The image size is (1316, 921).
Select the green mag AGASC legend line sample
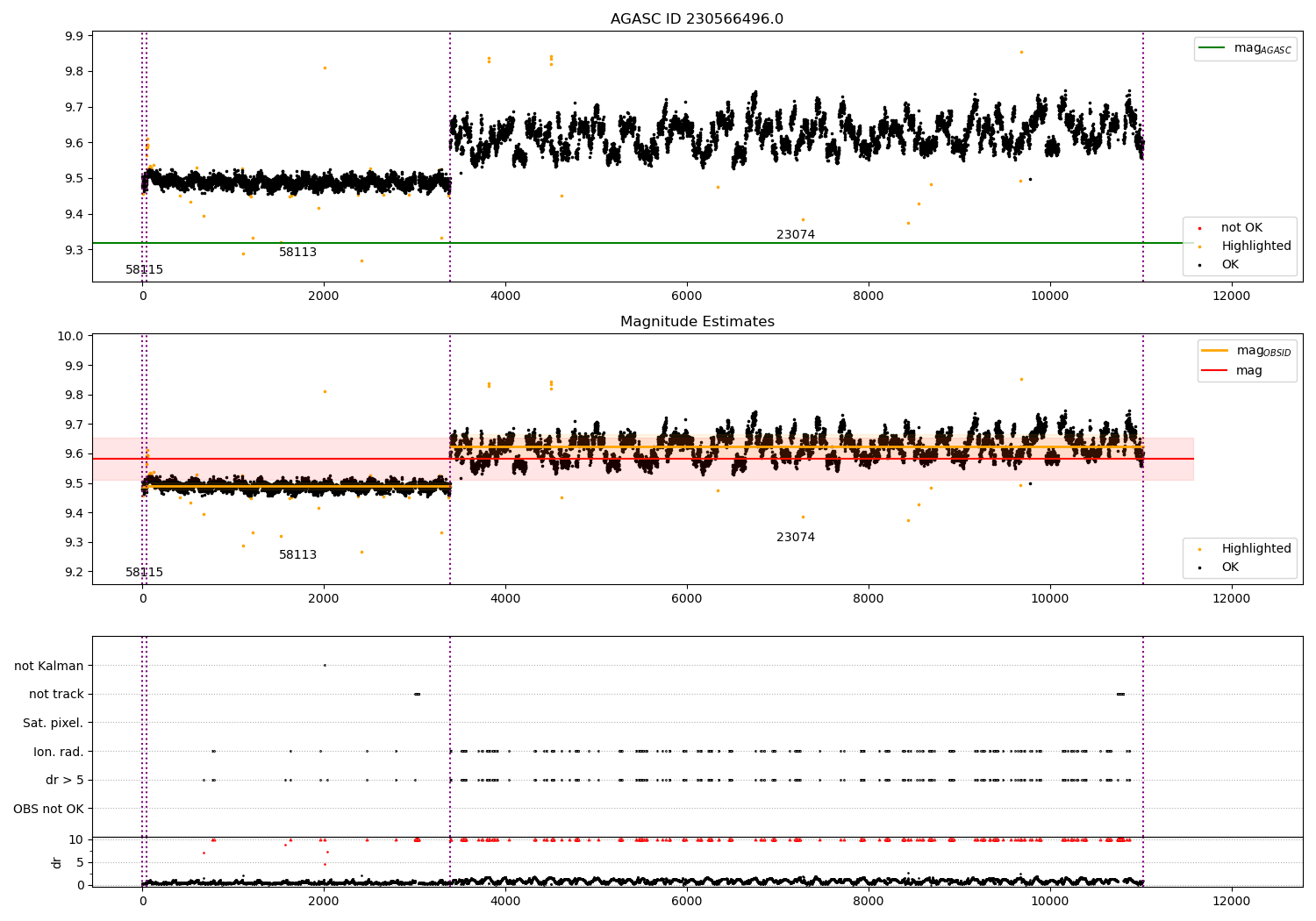coord(1212,48)
